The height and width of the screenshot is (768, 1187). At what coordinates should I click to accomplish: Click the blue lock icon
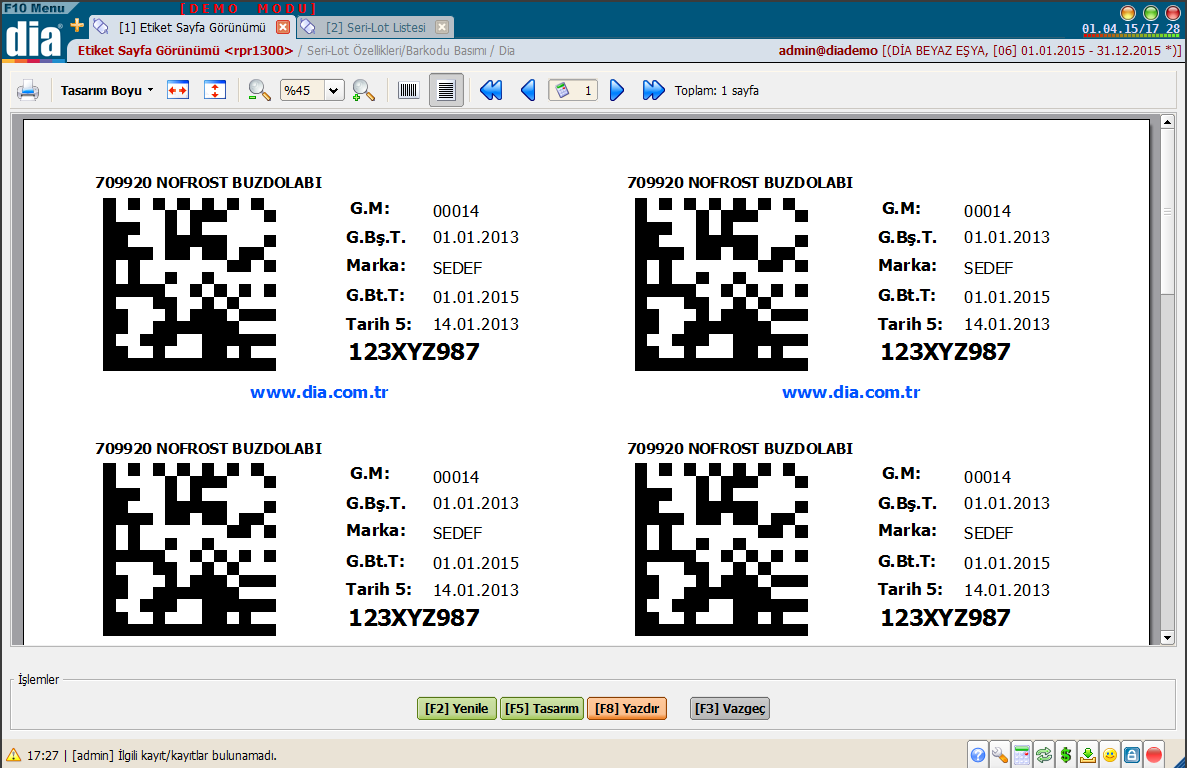pos(1132,755)
